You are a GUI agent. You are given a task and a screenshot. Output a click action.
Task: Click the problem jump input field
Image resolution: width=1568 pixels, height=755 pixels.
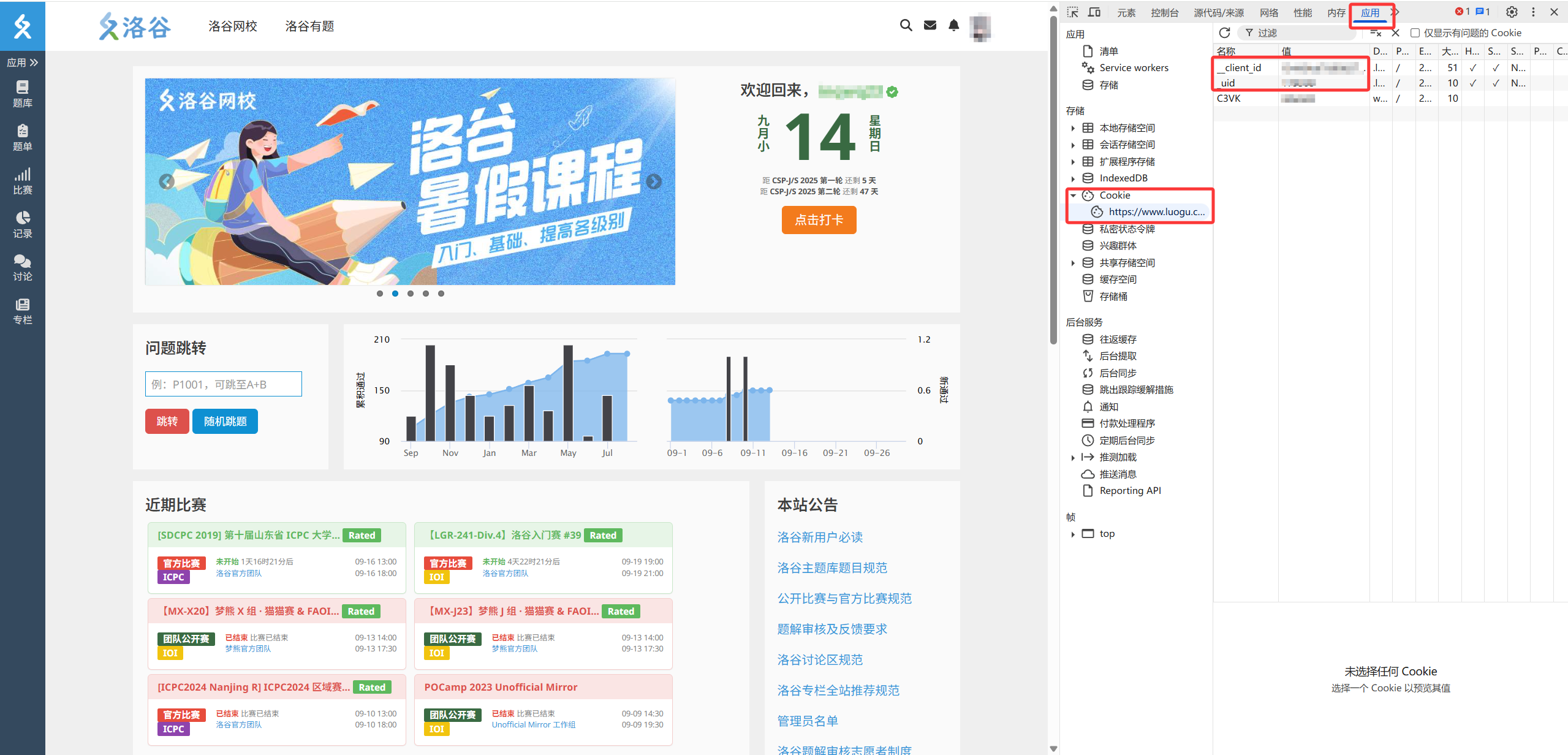pos(223,384)
